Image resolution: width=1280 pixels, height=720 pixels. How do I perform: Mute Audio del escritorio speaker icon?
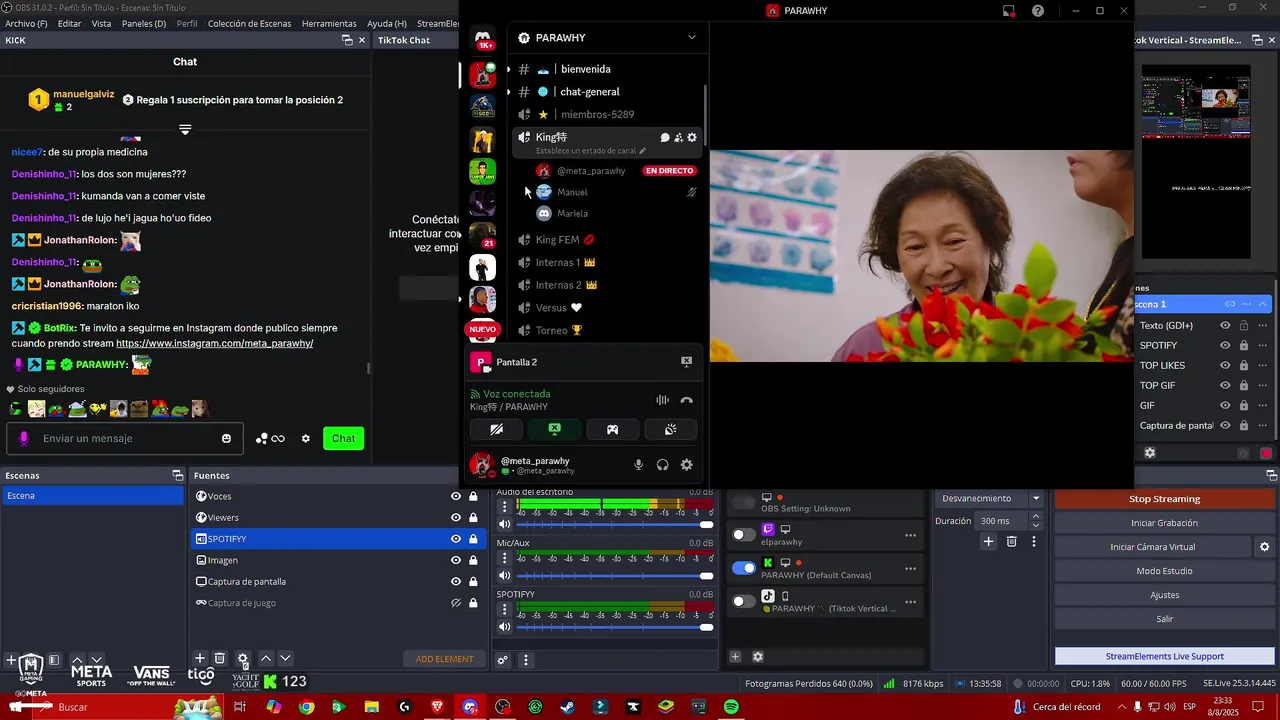tap(504, 524)
